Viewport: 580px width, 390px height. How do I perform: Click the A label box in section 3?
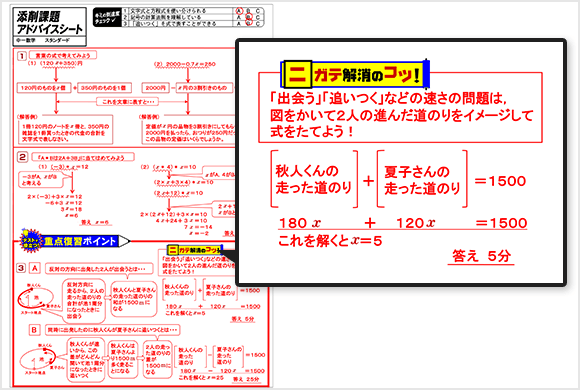click(35, 268)
